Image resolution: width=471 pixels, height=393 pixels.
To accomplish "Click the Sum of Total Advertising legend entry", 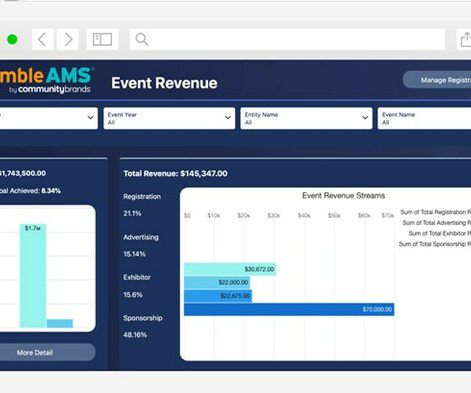I will (x=436, y=223).
